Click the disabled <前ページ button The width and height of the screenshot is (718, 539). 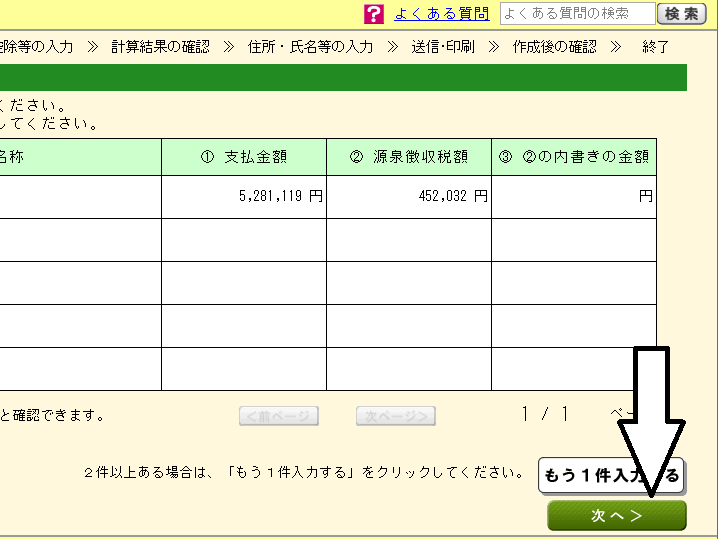pos(279,416)
